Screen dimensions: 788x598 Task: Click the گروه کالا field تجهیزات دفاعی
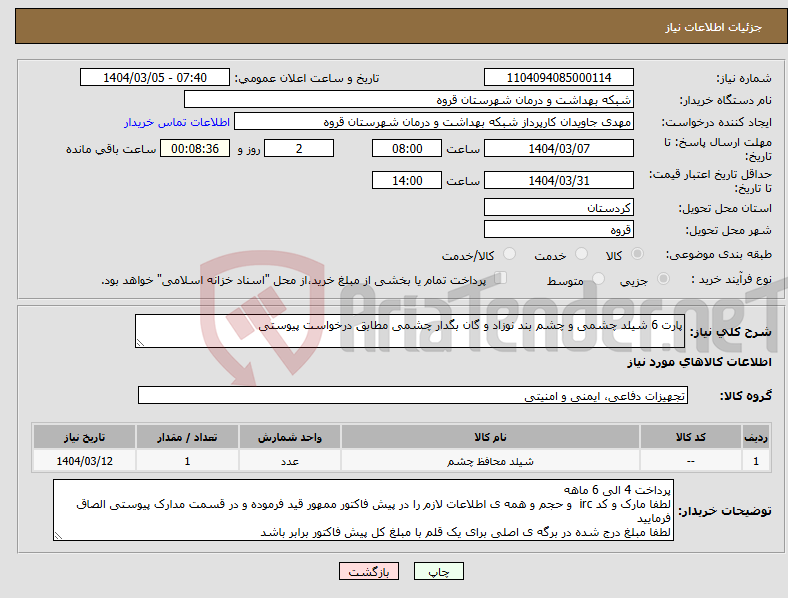pos(413,395)
